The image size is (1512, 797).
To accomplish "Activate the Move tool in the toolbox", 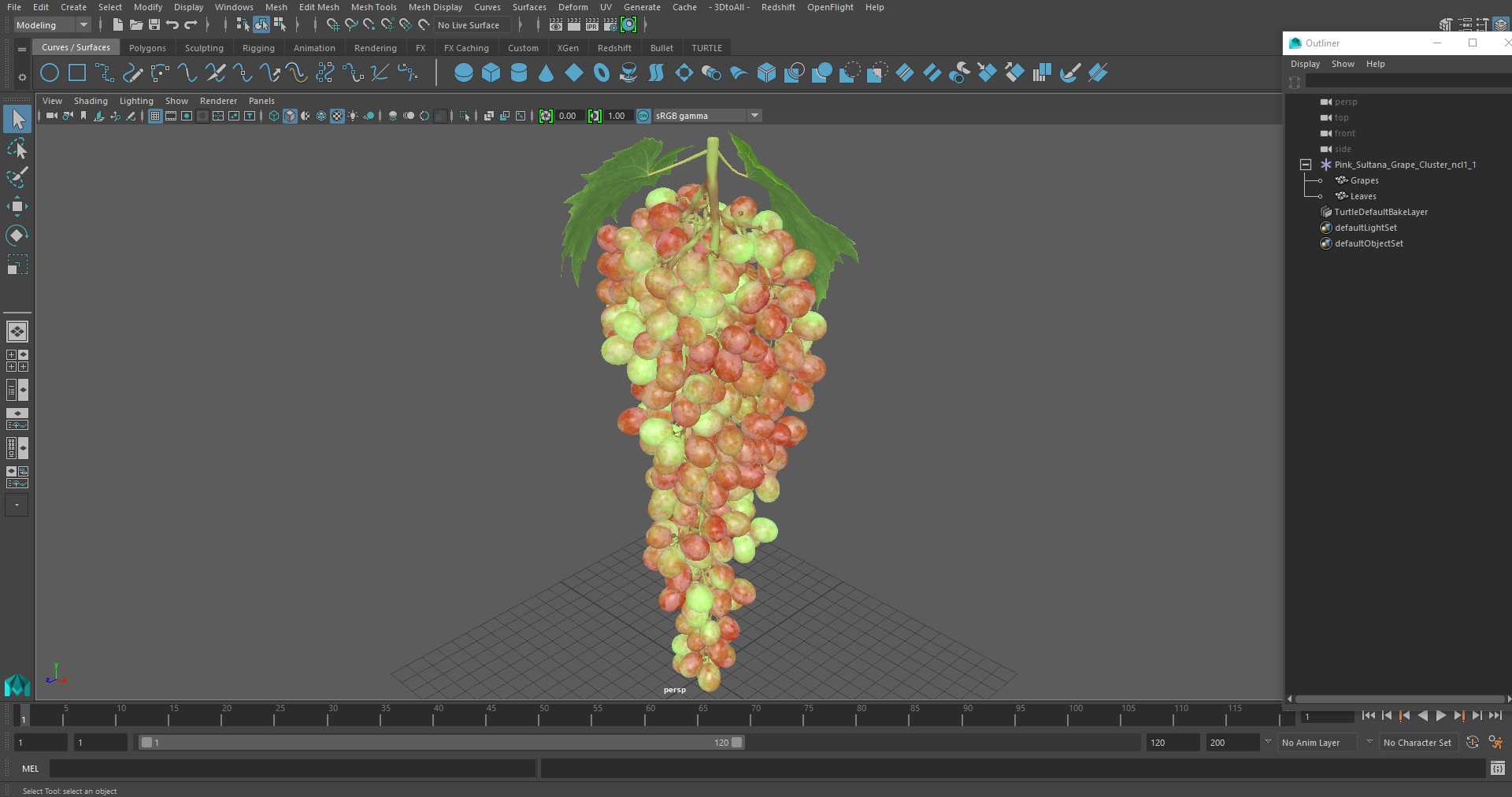I will pos(17,206).
